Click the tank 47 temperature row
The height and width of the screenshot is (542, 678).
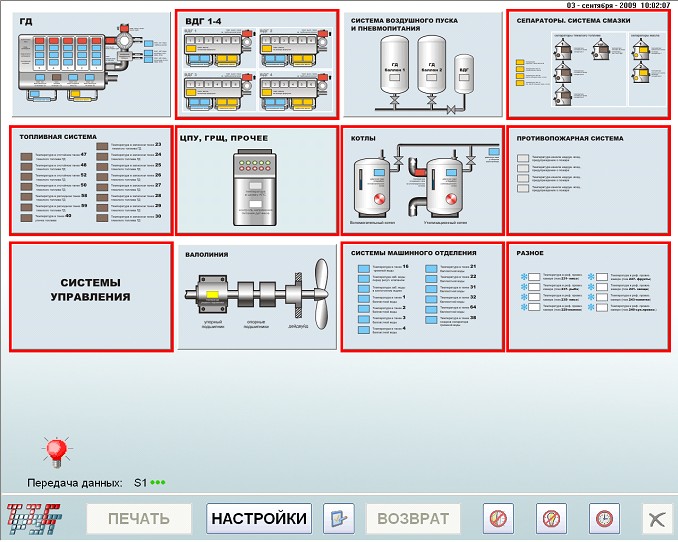tap(54, 156)
